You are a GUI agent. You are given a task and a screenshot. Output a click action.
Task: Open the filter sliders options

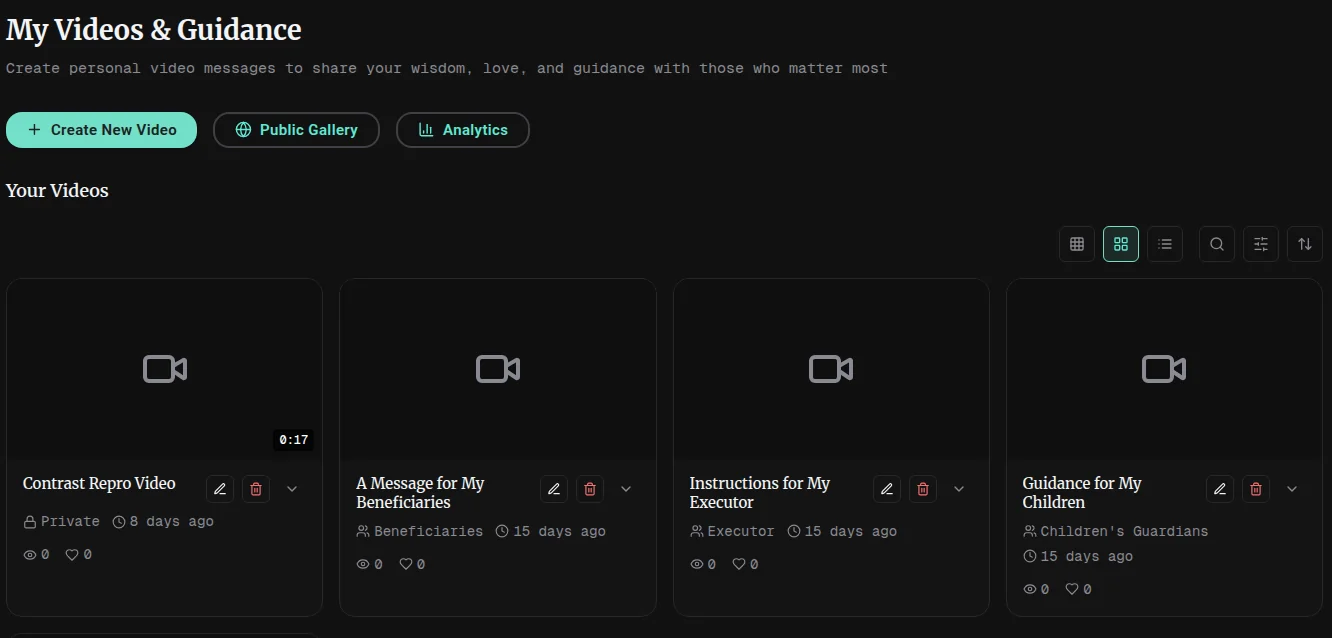[x=1261, y=244]
